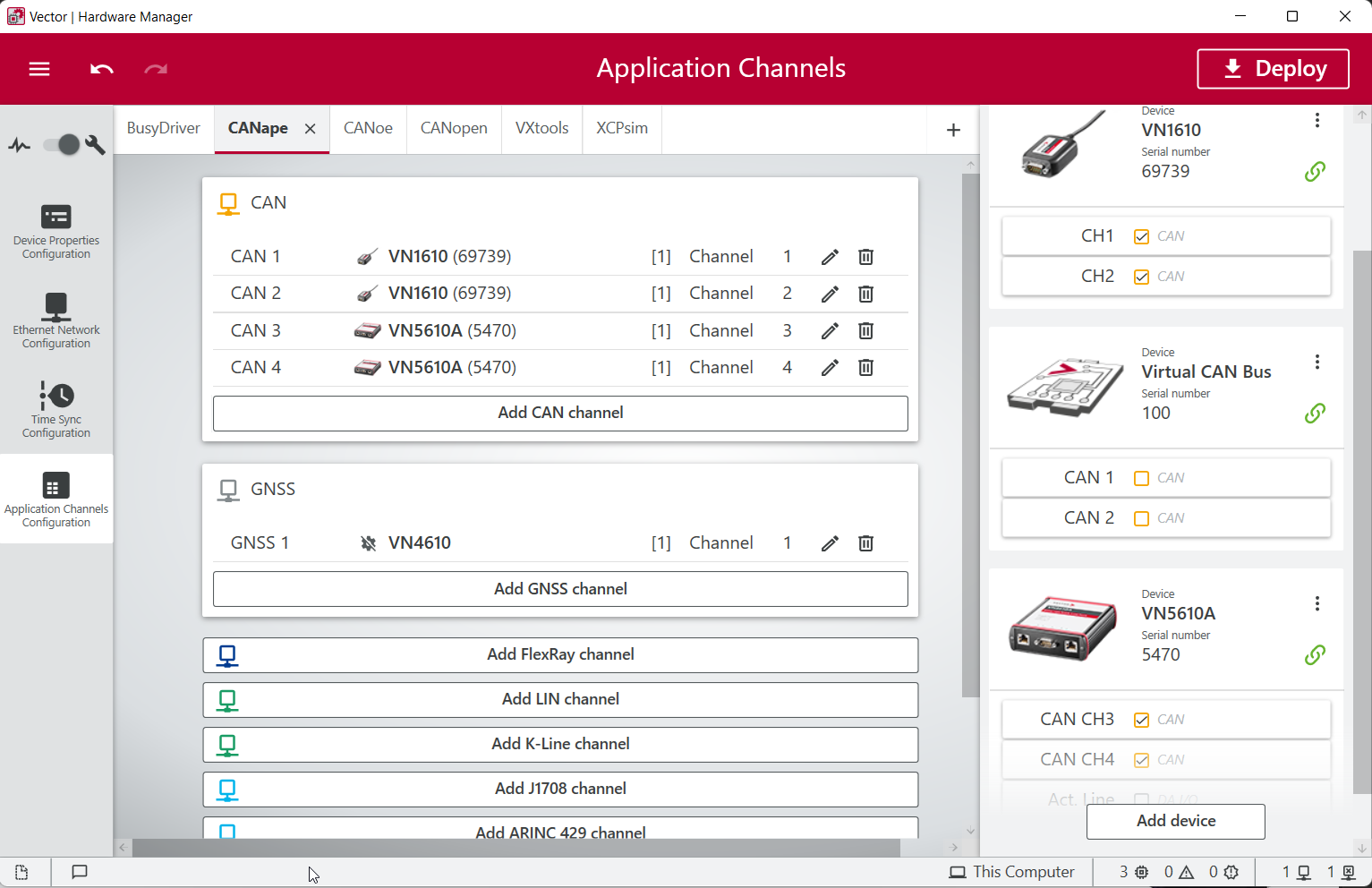Click the Virtual CAN Bus link icon
The image size is (1372, 888).
[x=1315, y=413]
